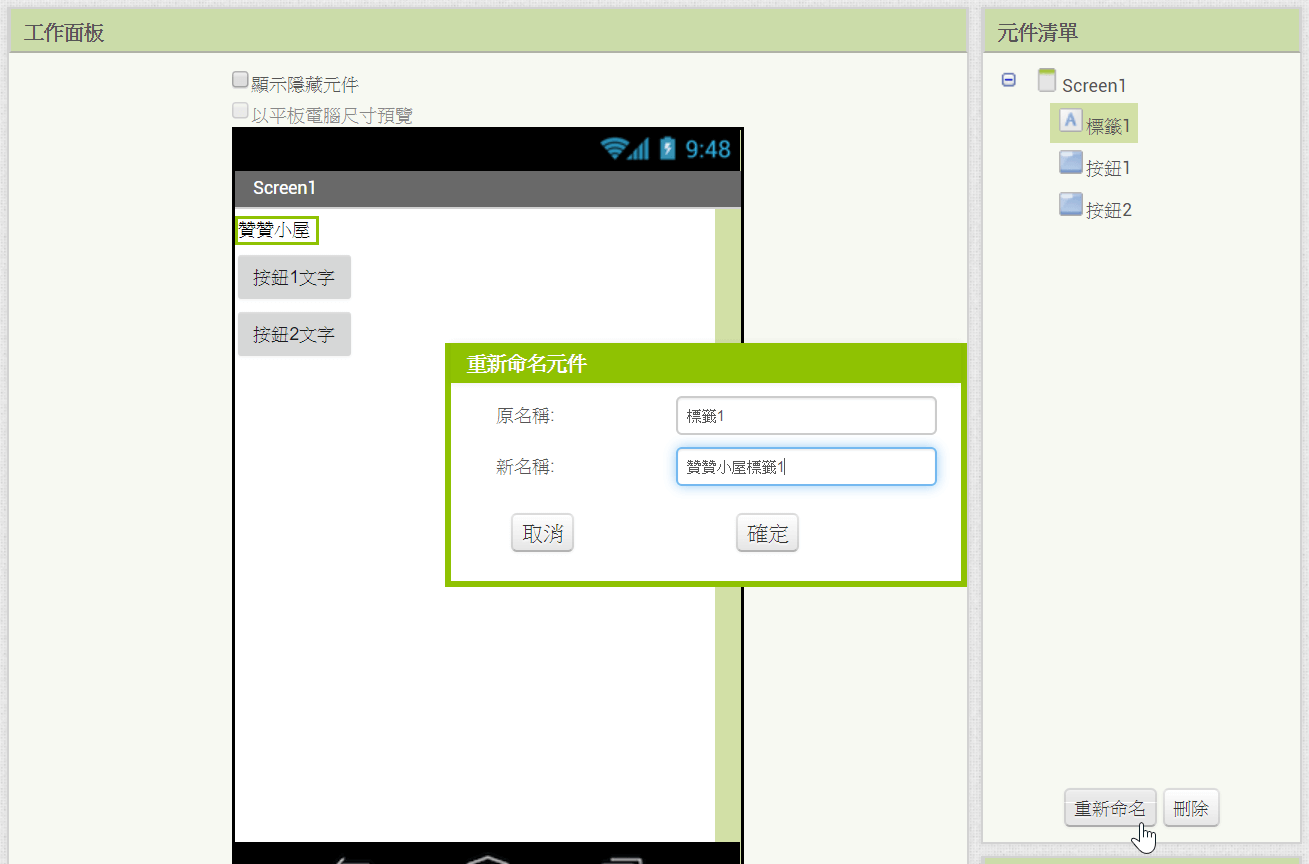Click the 按鈕2文字 button in the preview
Screen dimensions: 1309x864
pyautogui.click(x=294, y=334)
